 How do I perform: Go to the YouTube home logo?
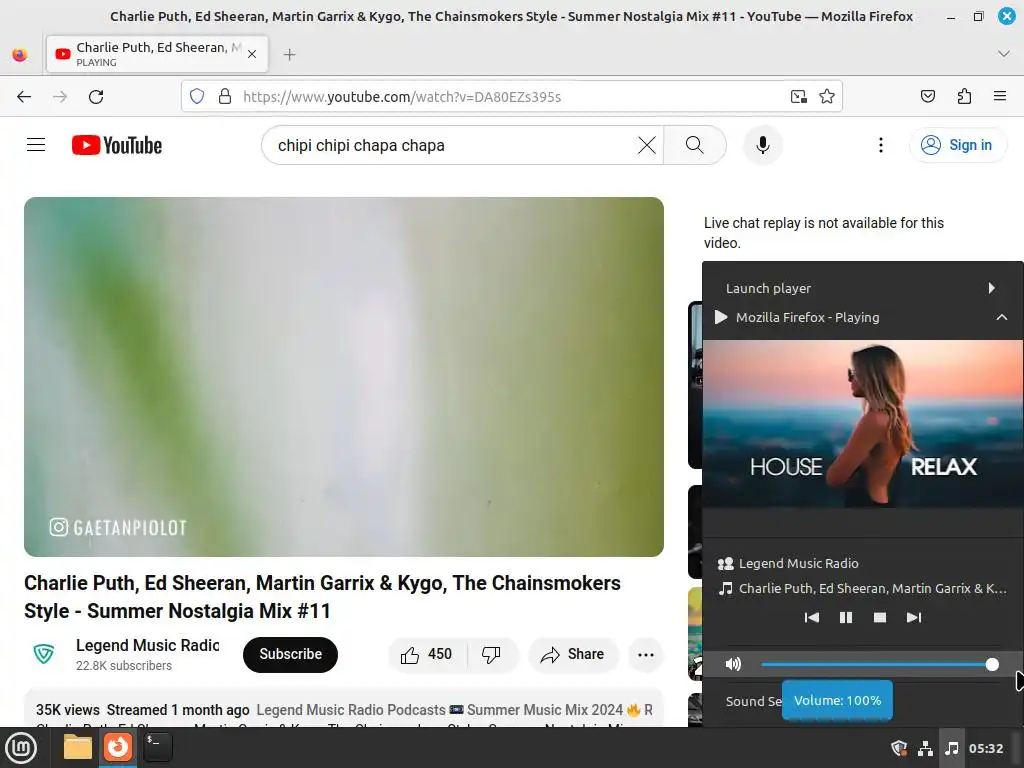(117, 145)
